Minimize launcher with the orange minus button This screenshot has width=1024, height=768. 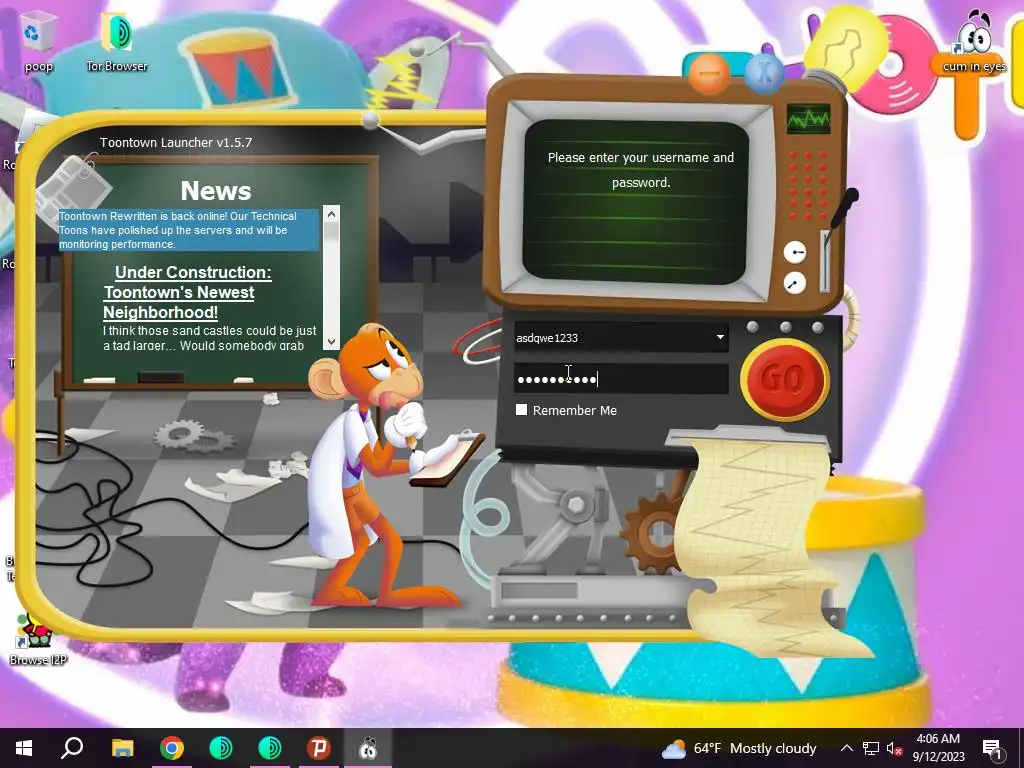(709, 72)
